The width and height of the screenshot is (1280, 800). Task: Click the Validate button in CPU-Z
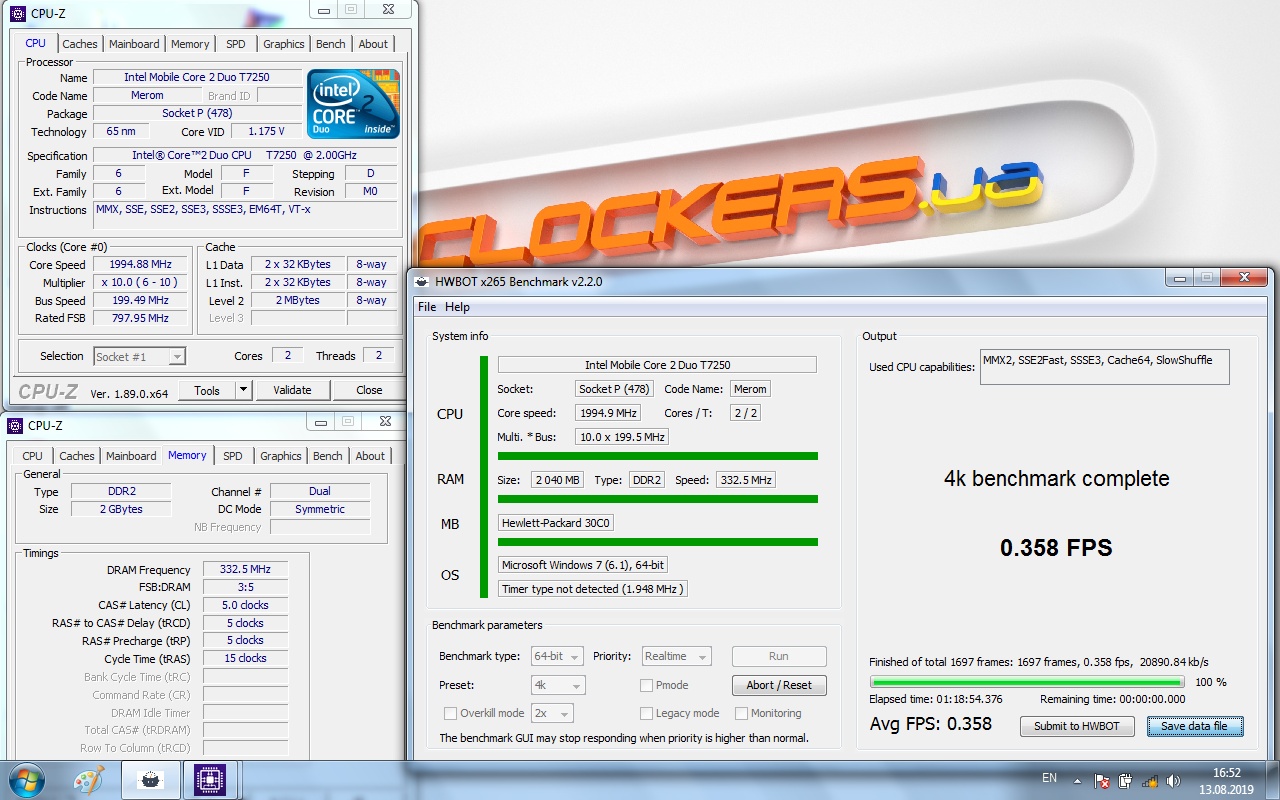coord(292,390)
